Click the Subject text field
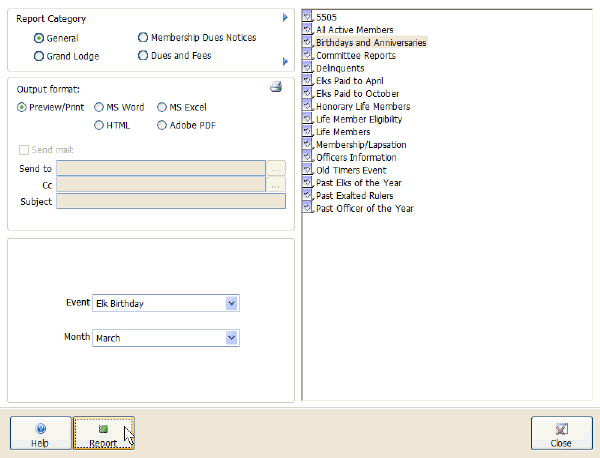This screenshot has height=458, width=600. [x=171, y=202]
